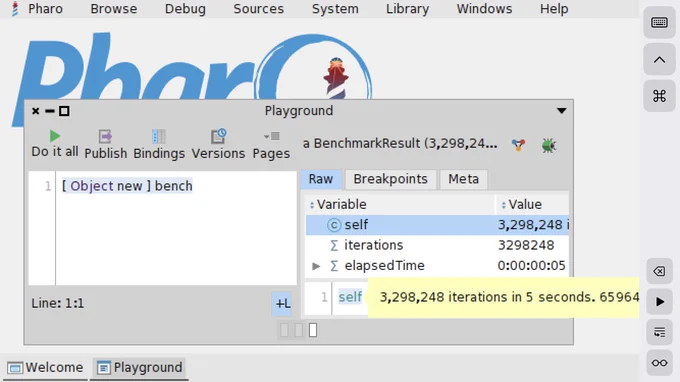Click the green bug debug icon

coord(549,145)
